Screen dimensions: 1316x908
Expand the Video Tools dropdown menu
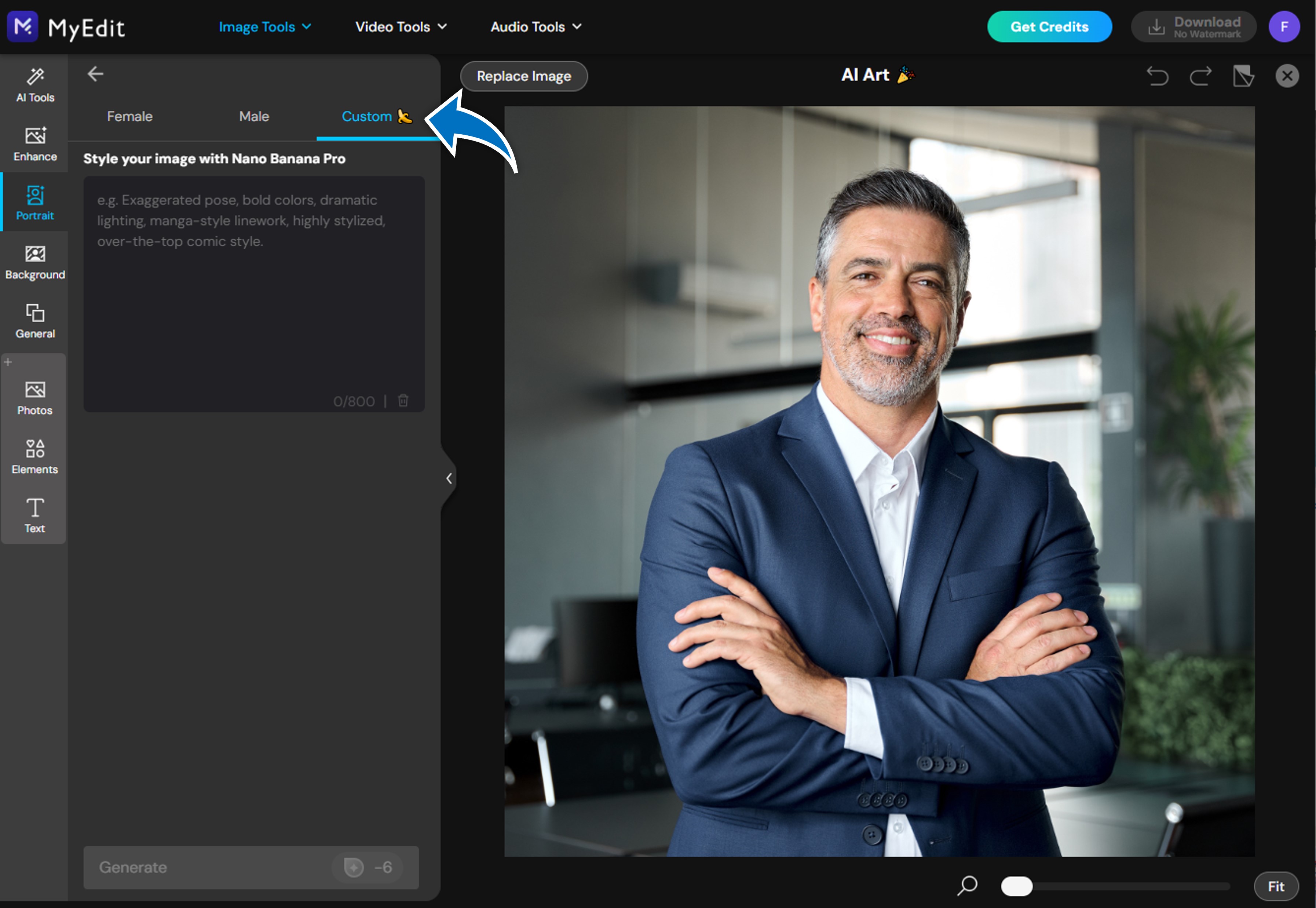[x=401, y=27]
